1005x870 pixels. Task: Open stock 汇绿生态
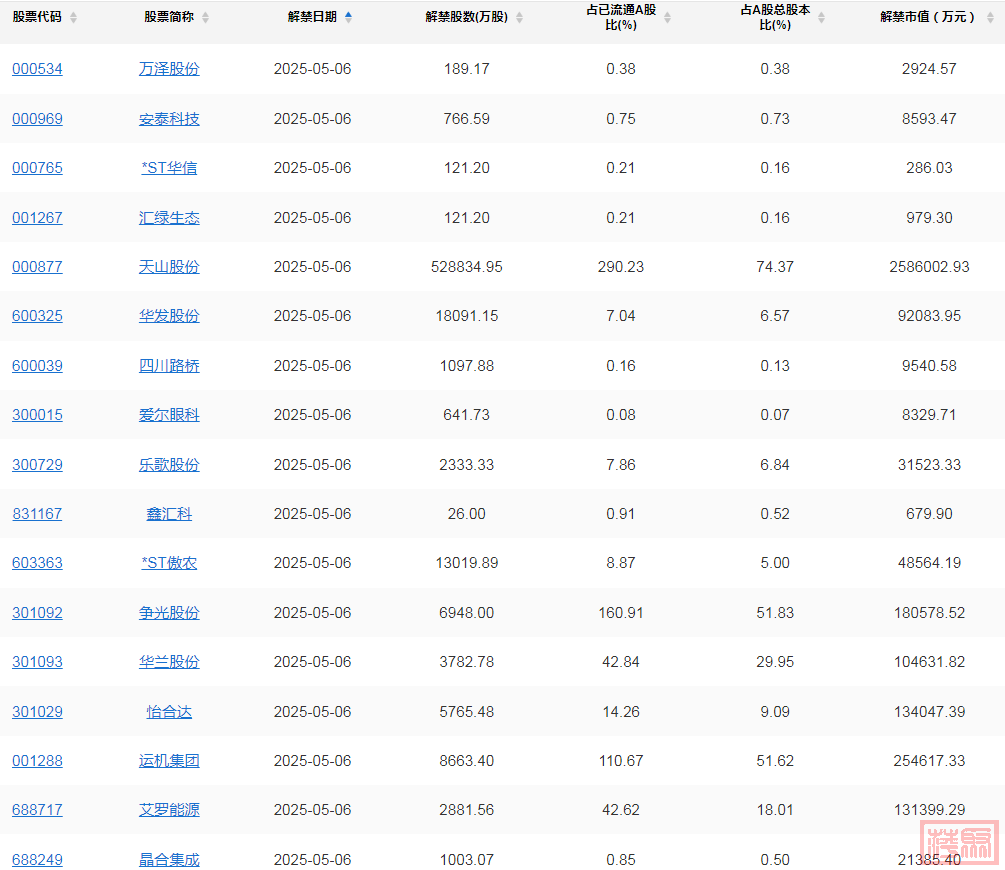[169, 218]
